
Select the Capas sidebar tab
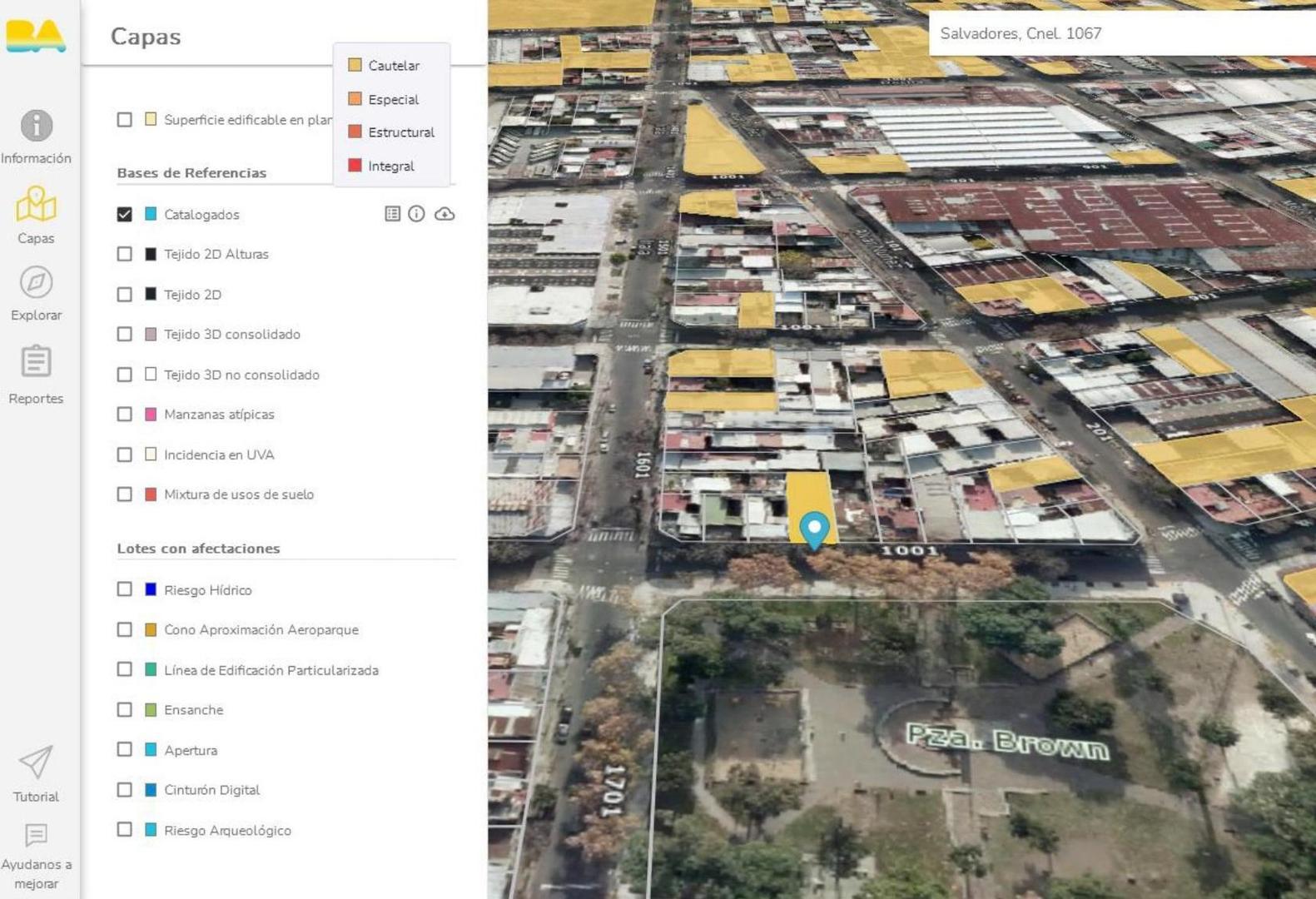[36, 215]
